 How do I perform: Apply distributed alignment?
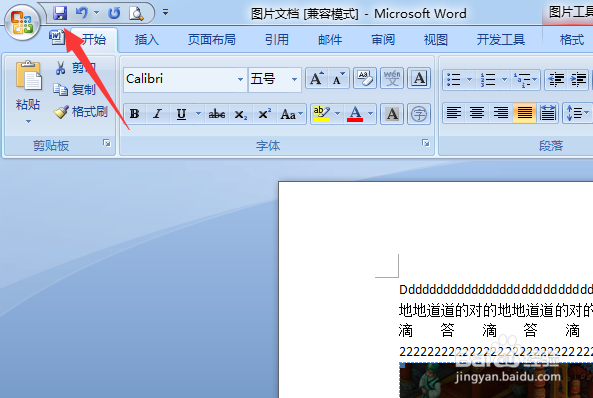tap(548, 113)
